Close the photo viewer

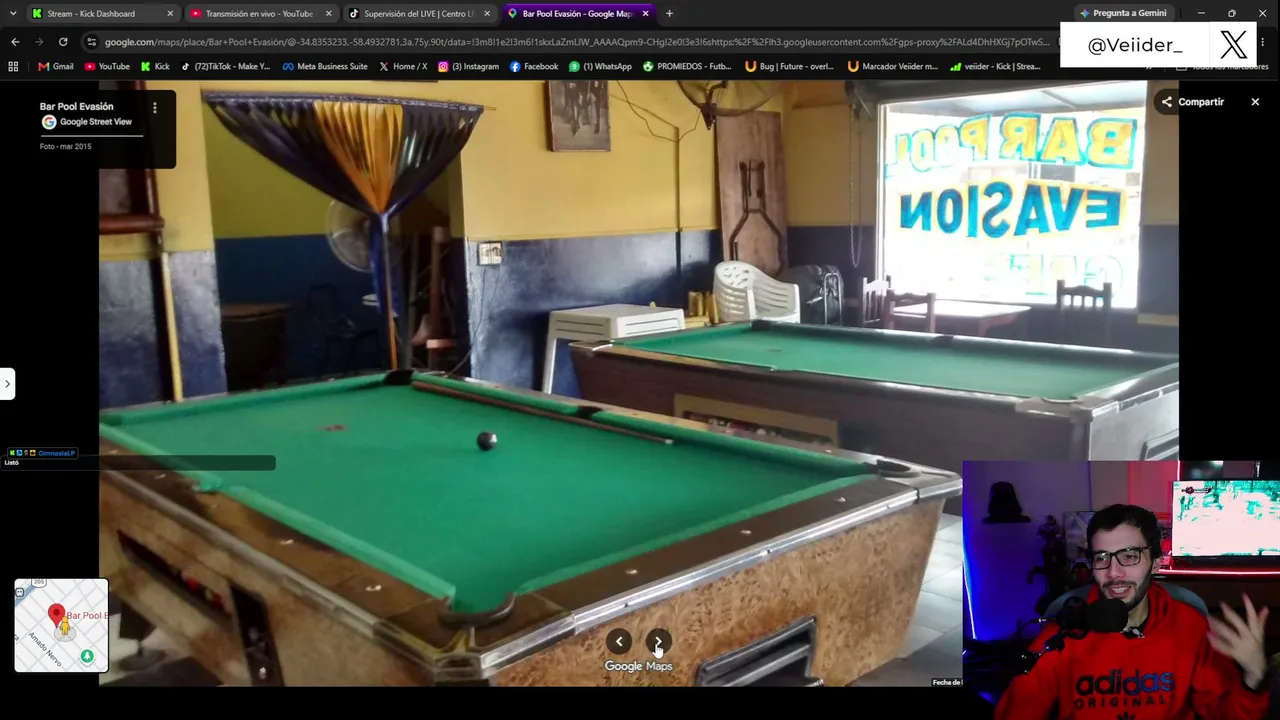[x=1255, y=102]
